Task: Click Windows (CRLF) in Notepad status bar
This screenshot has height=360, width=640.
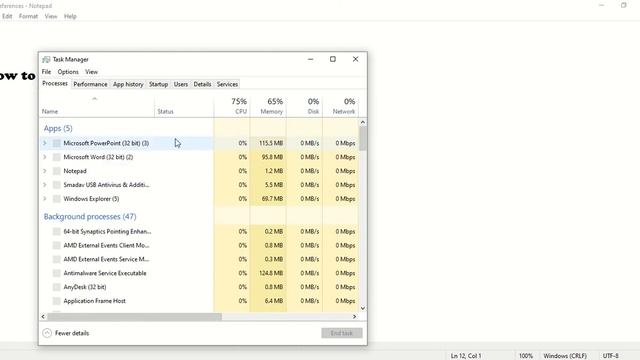Action: (565, 356)
